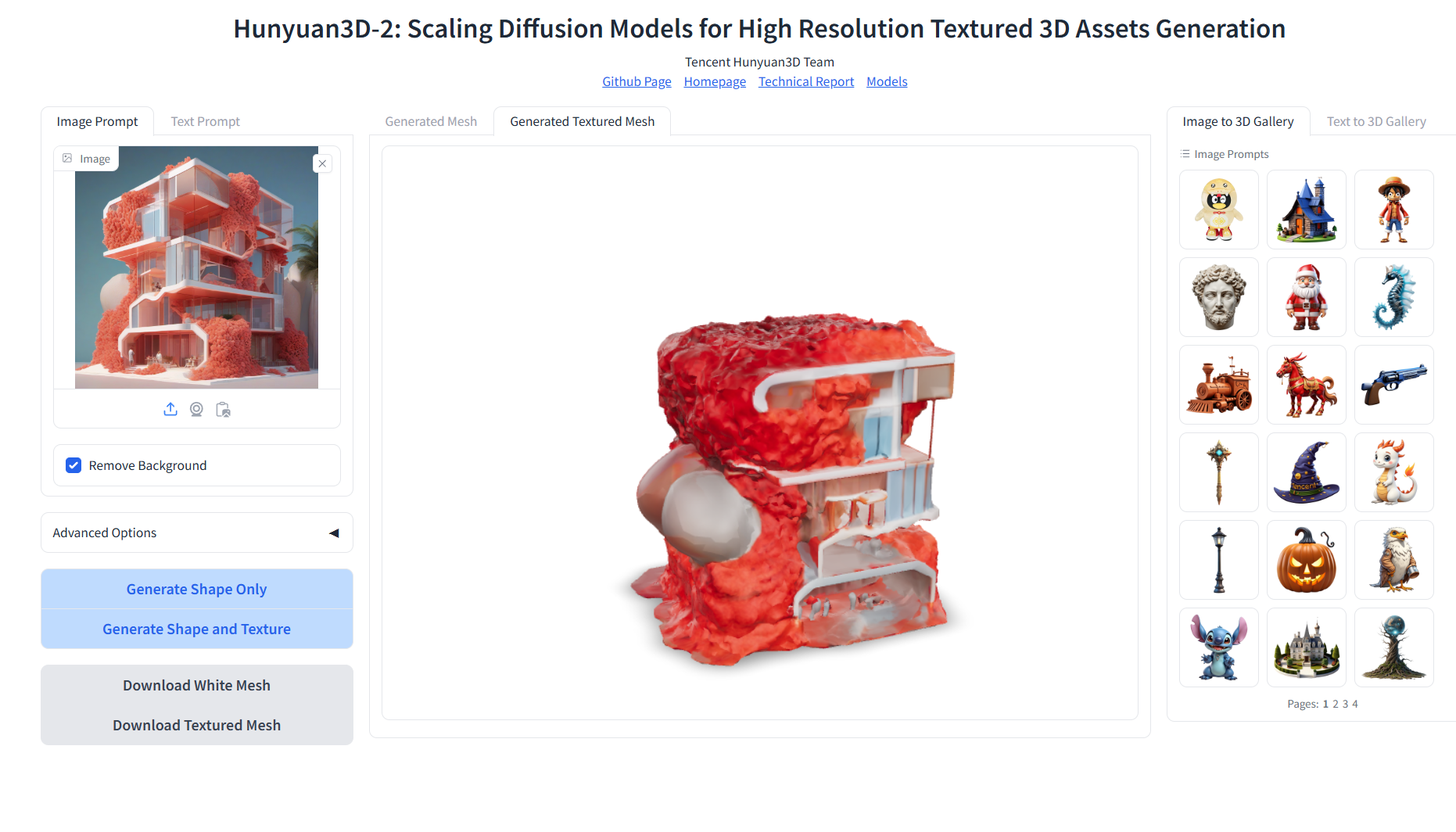Click the paste from clipboard icon
The image size is (1456, 832).
click(x=223, y=409)
